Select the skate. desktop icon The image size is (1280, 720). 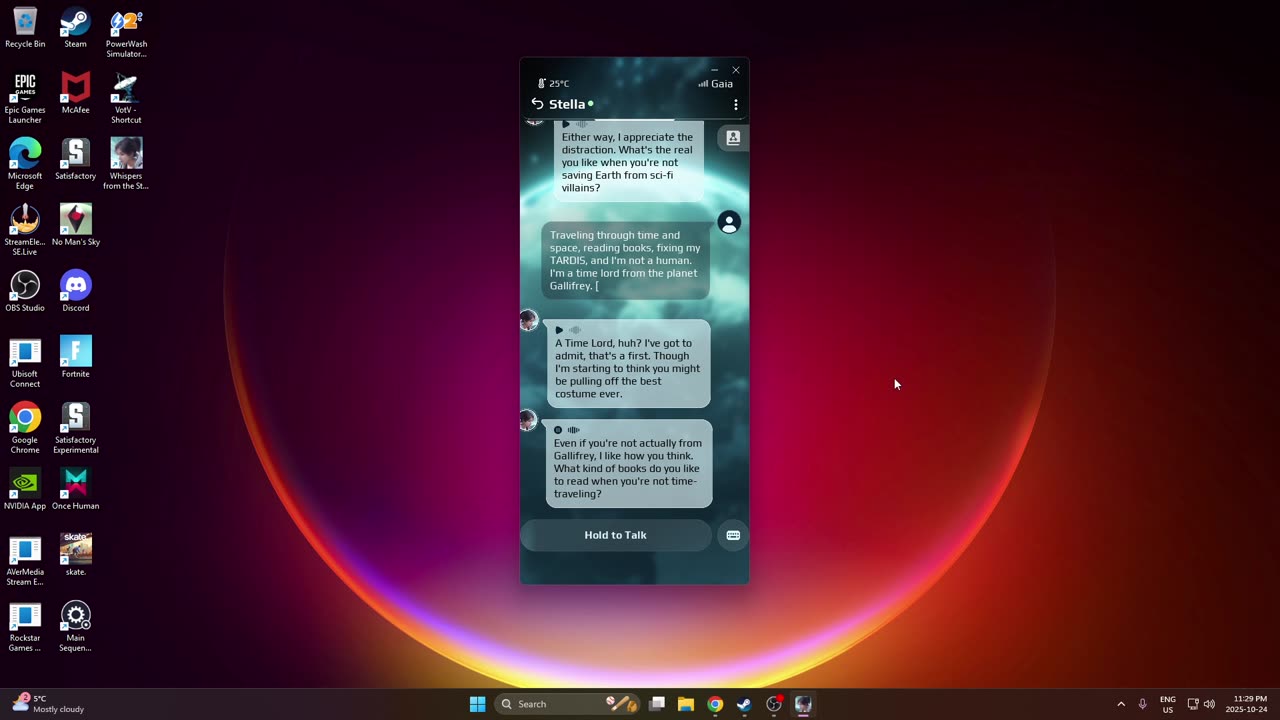[x=75, y=555]
